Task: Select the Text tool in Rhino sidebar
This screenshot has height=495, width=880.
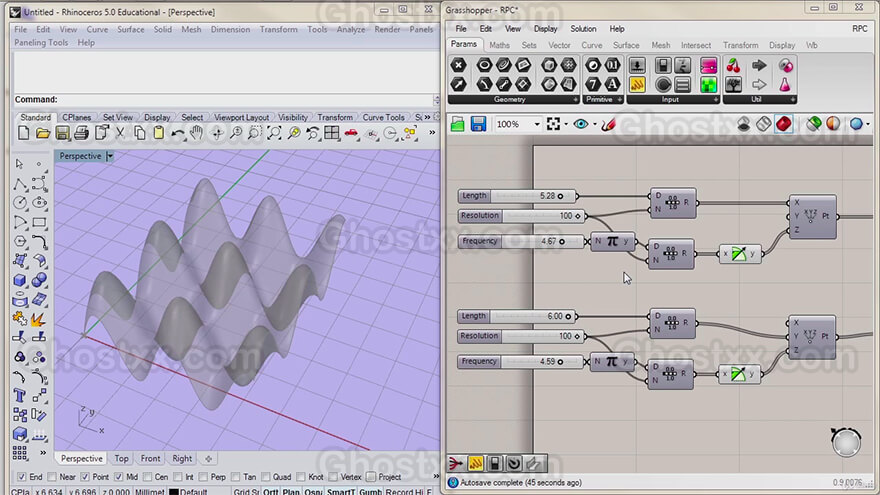Action: pyautogui.click(x=20, y=396)
